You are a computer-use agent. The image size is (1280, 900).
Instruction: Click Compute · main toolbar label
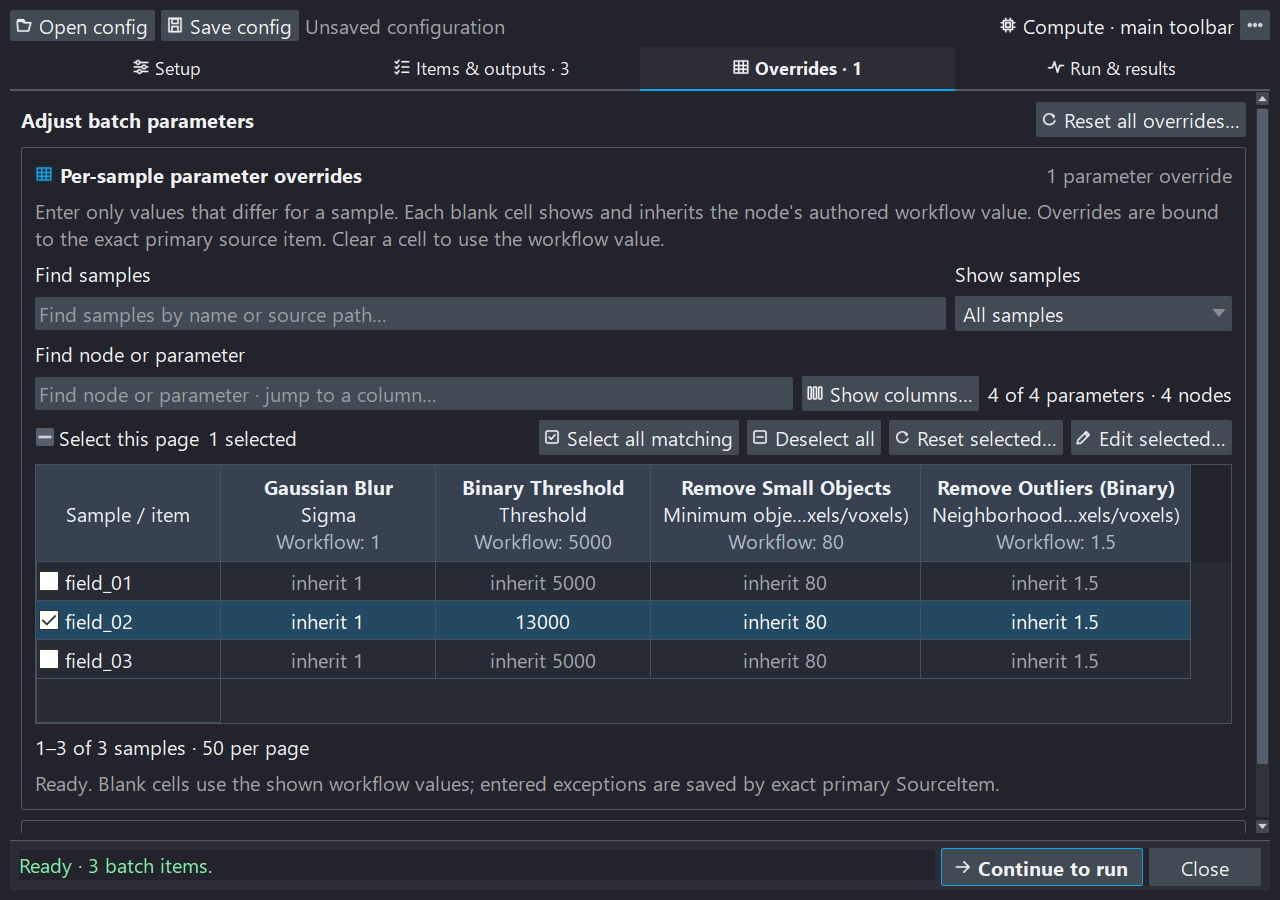click(1116, 27)
